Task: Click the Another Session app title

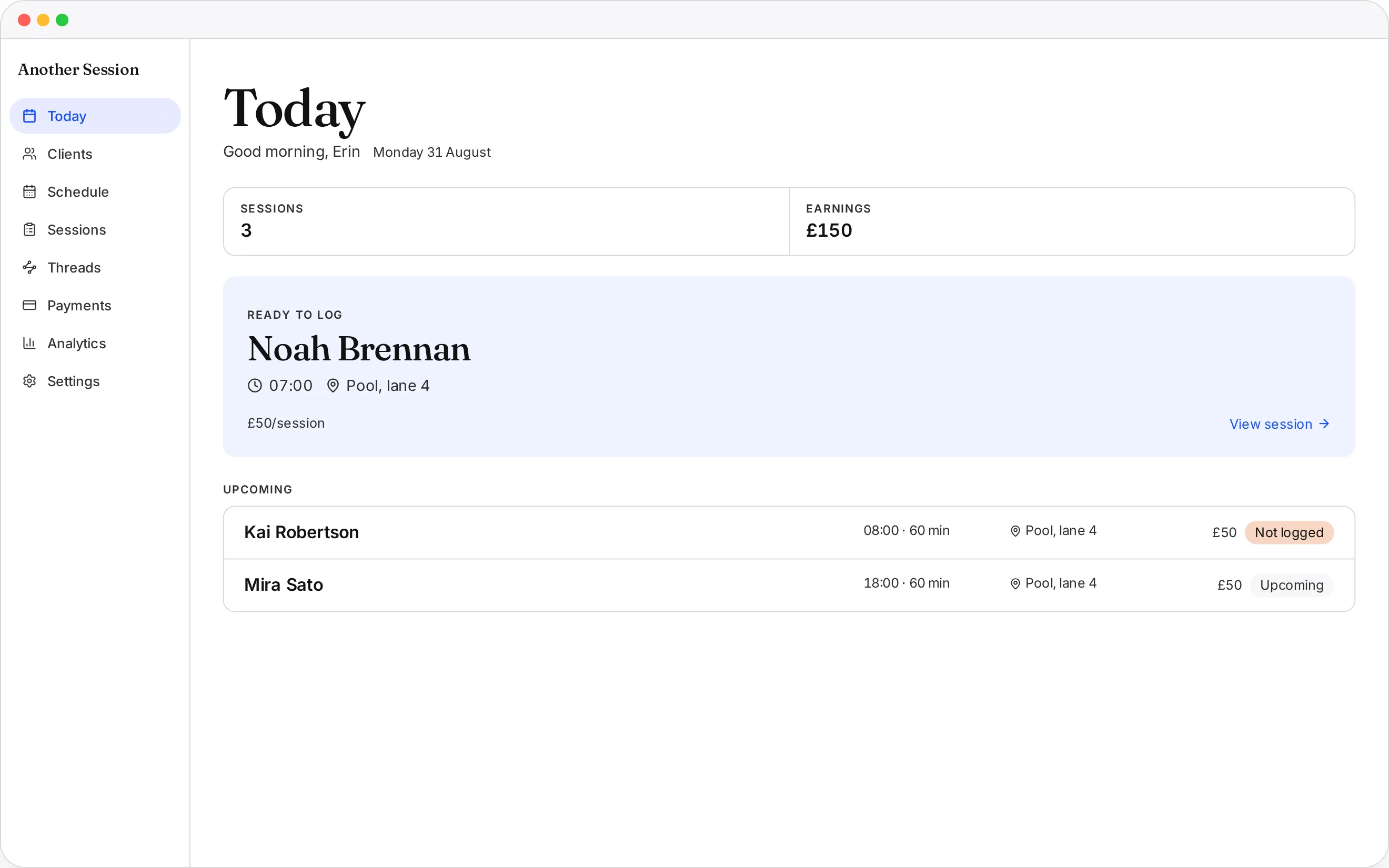Action: click(x=78, y=69)
